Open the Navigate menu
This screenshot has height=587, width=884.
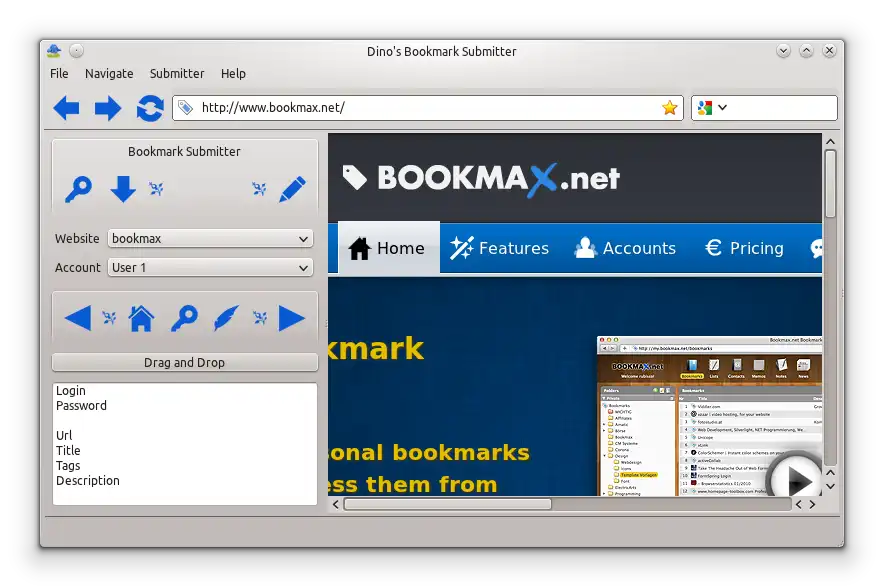point(109,74)
